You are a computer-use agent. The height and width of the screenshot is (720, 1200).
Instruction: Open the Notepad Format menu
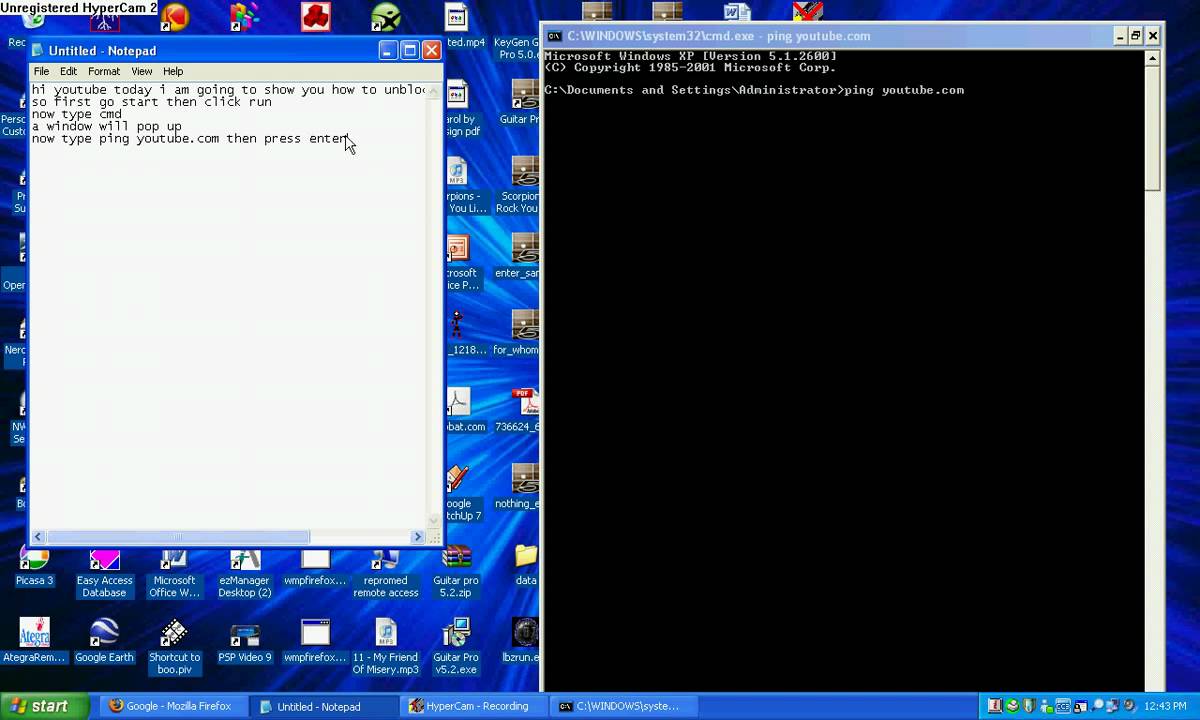[104, 71]
